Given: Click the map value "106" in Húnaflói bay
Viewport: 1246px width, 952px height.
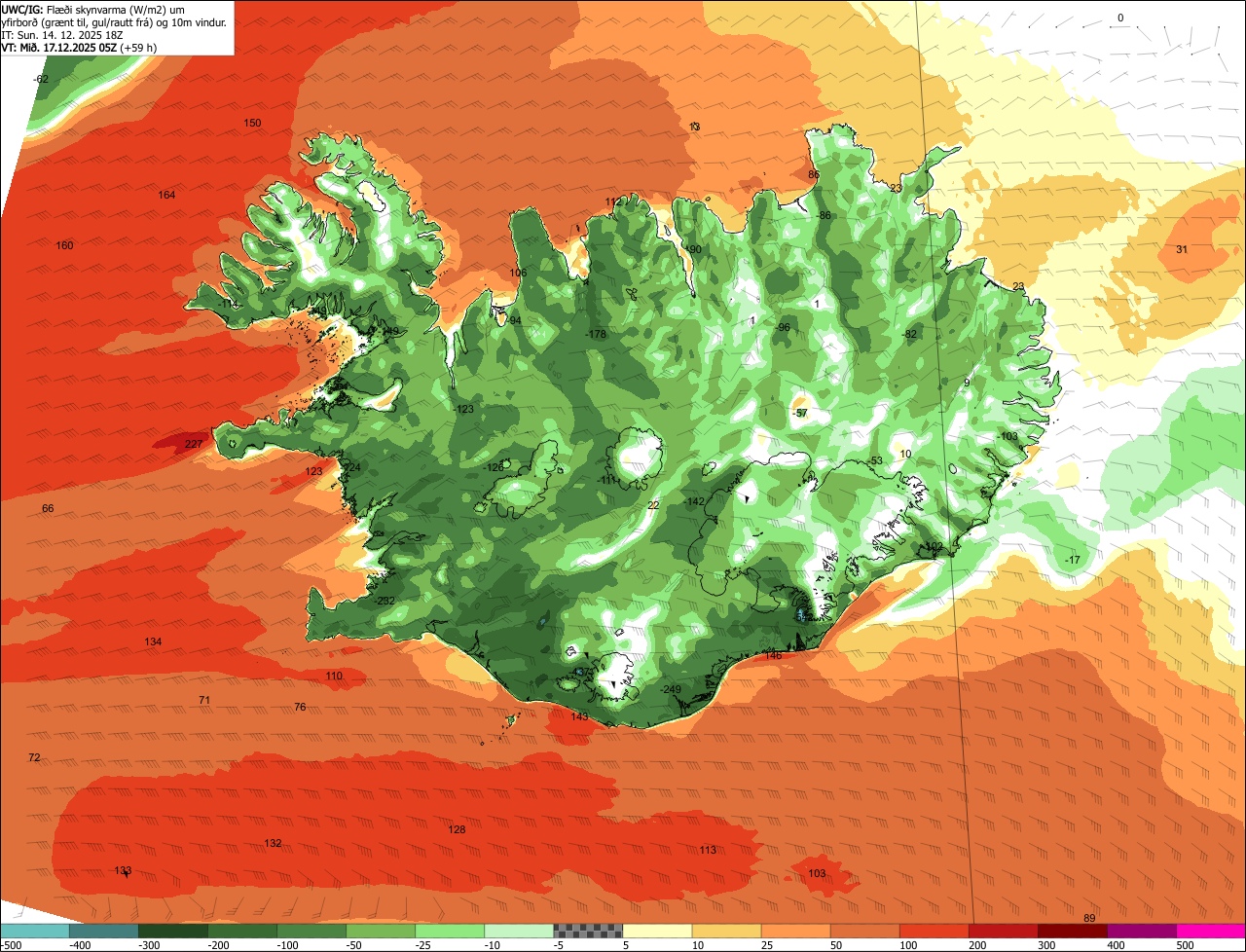Looking at the screenshot, I should tap(518, 273).
